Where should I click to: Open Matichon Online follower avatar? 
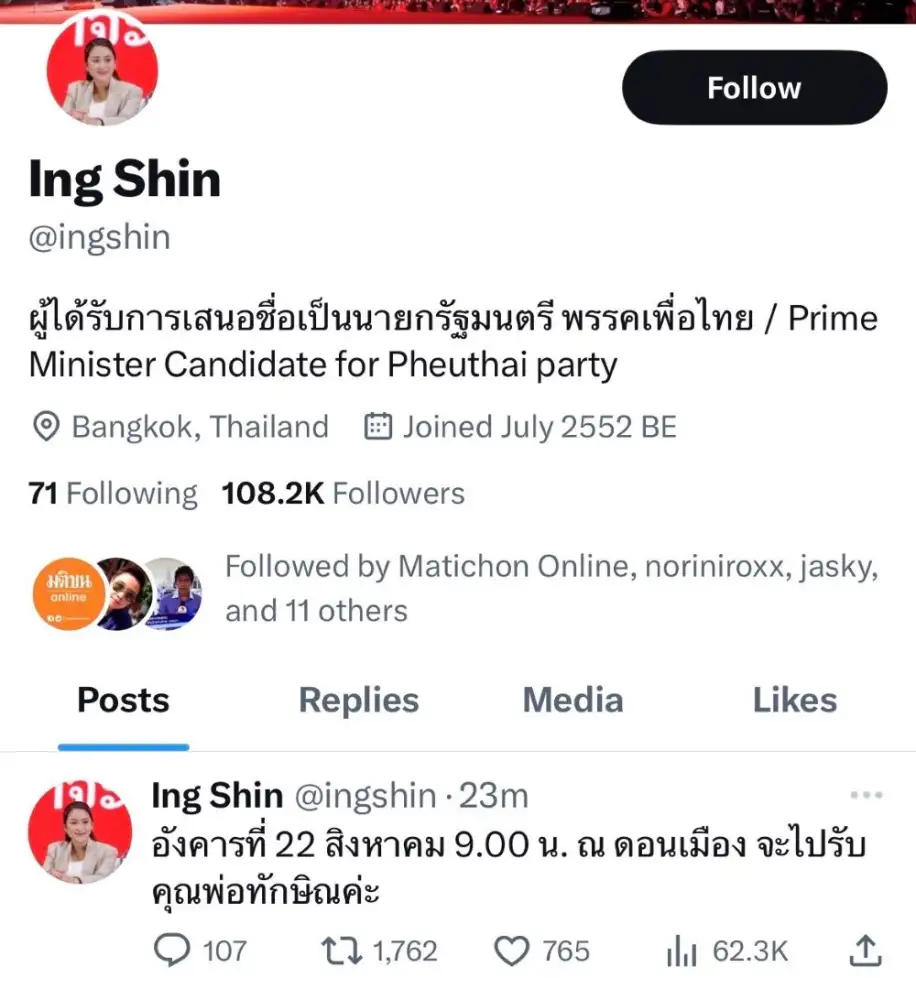tap(69, 594)
